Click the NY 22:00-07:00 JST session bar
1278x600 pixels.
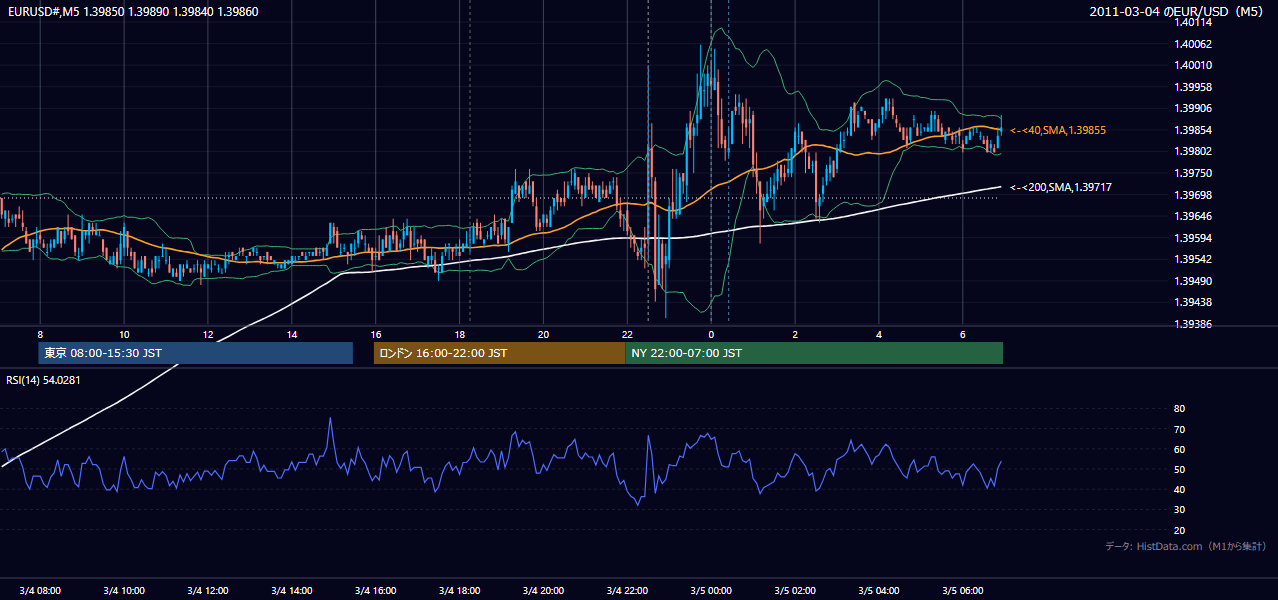coord(814,353)
